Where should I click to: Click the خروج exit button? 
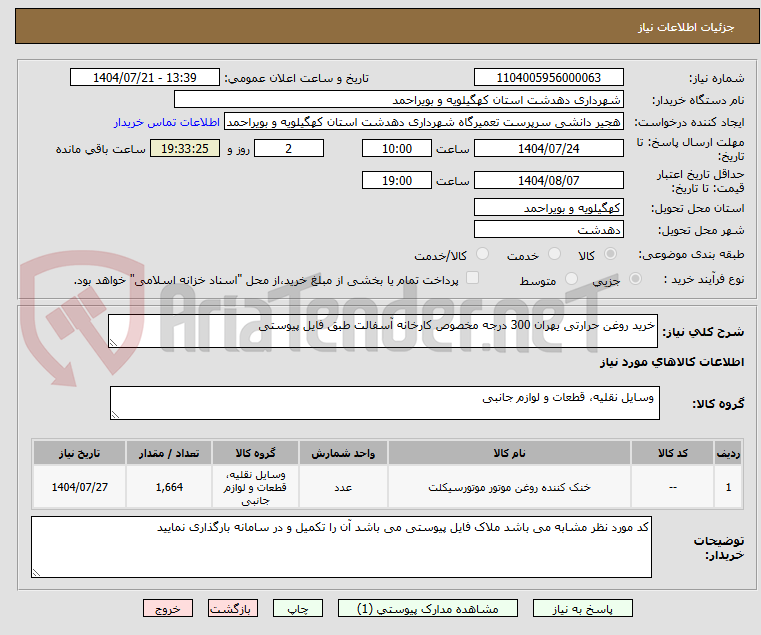coord(168,608)
